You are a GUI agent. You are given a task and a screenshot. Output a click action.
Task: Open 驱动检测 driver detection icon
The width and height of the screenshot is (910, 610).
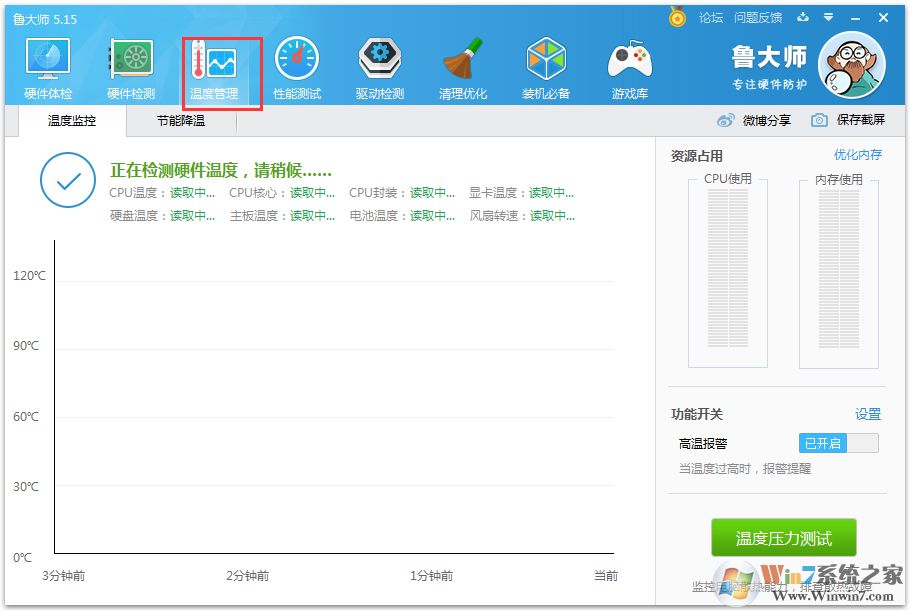coord(380,68)
